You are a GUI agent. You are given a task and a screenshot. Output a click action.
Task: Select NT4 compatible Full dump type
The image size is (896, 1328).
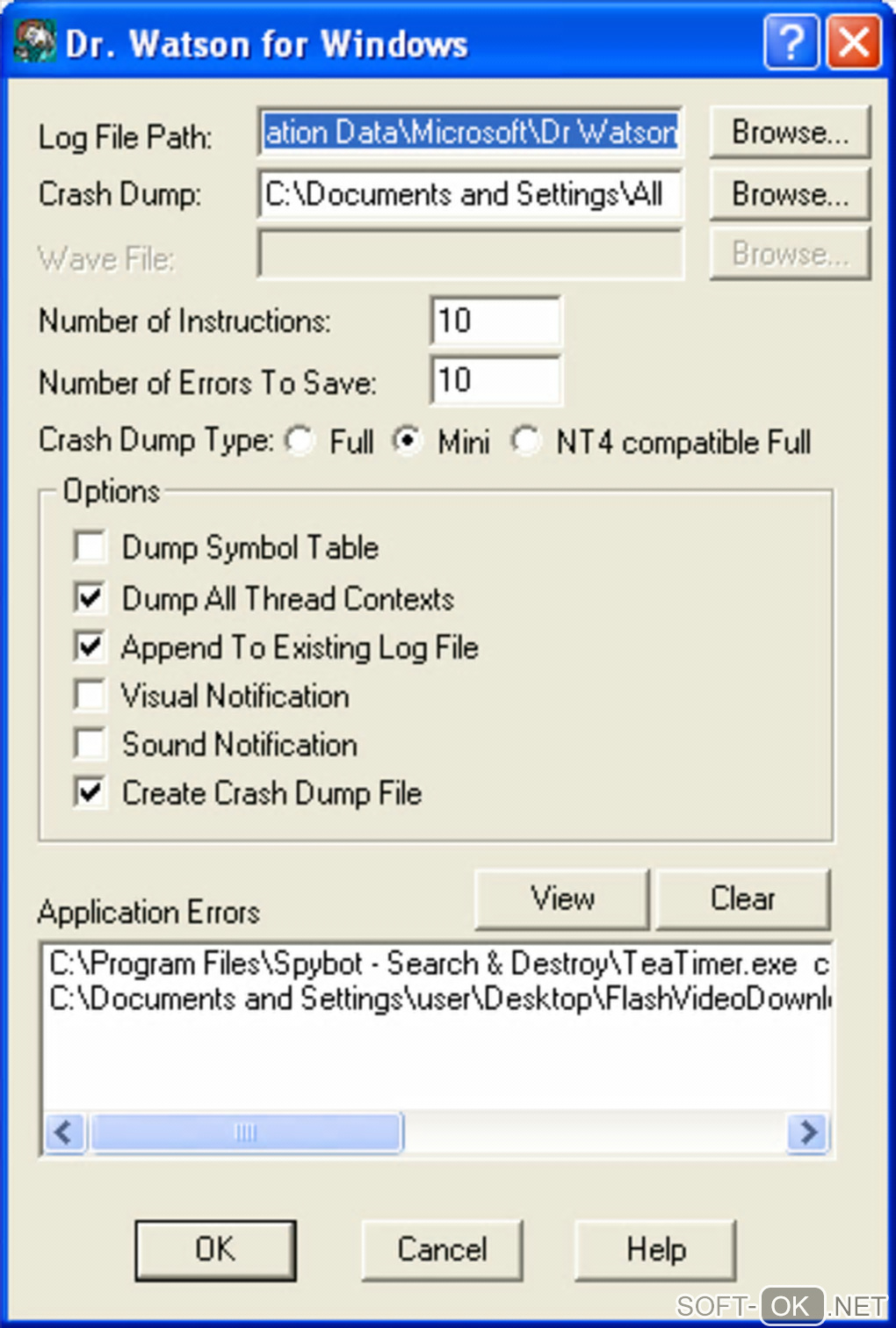(526, 441)
